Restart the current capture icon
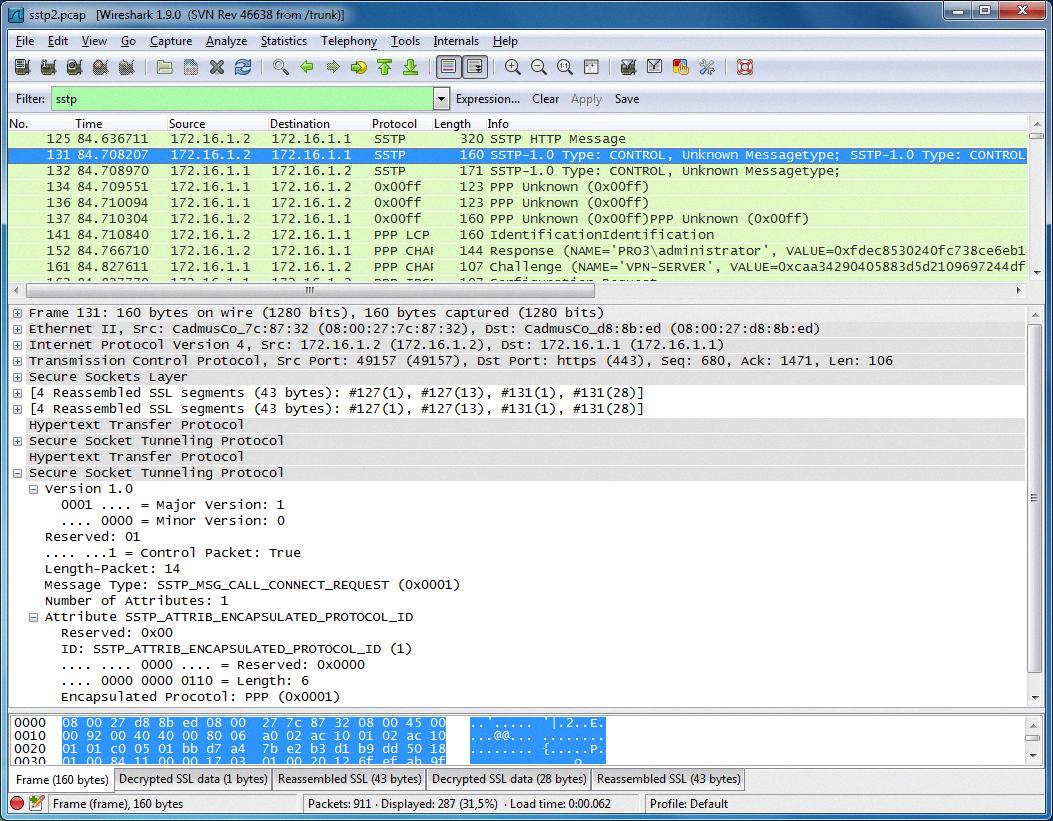The width and height of the screenshot is (1053, 821). [x=126, y=67]
